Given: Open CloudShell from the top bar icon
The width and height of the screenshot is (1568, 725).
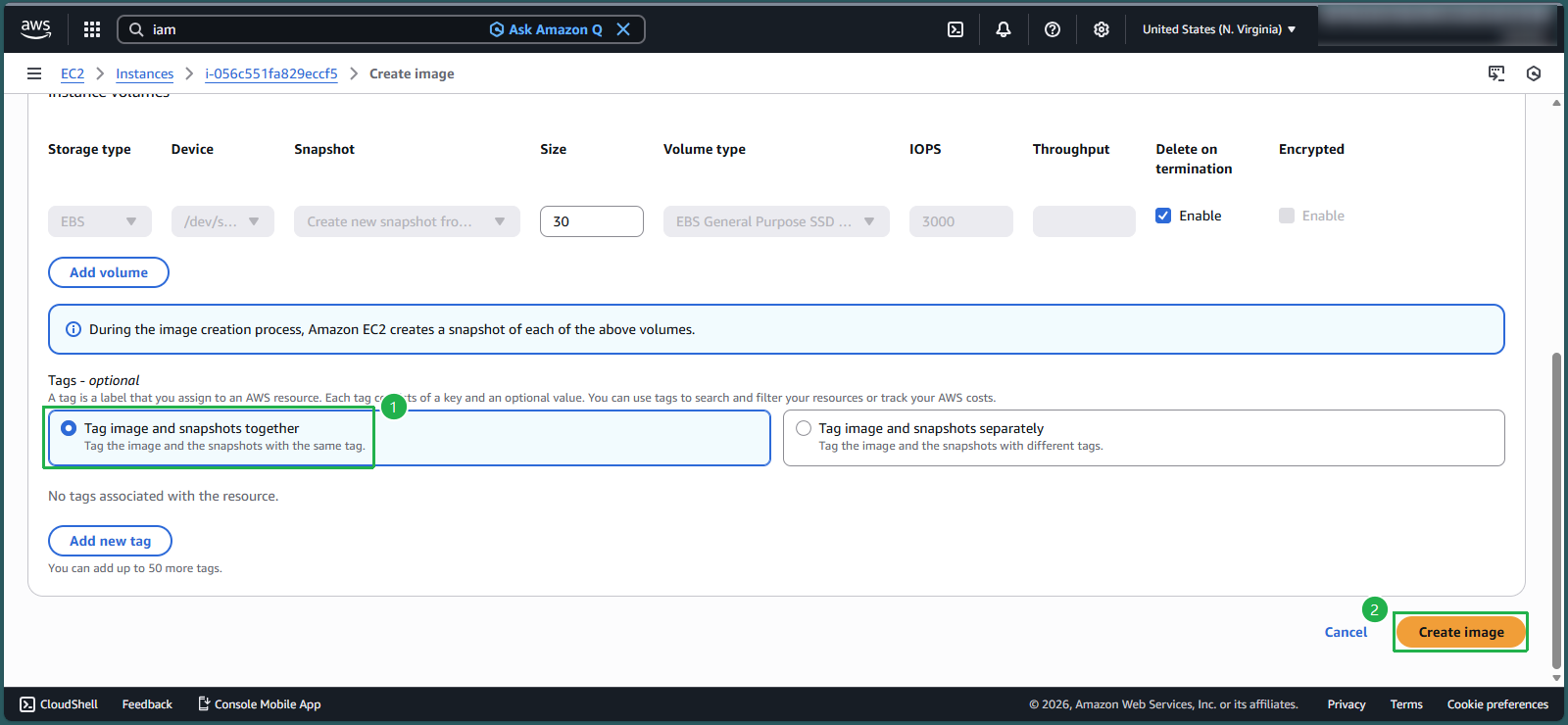Looking at the screenshot, I should (x=955, y=29).
